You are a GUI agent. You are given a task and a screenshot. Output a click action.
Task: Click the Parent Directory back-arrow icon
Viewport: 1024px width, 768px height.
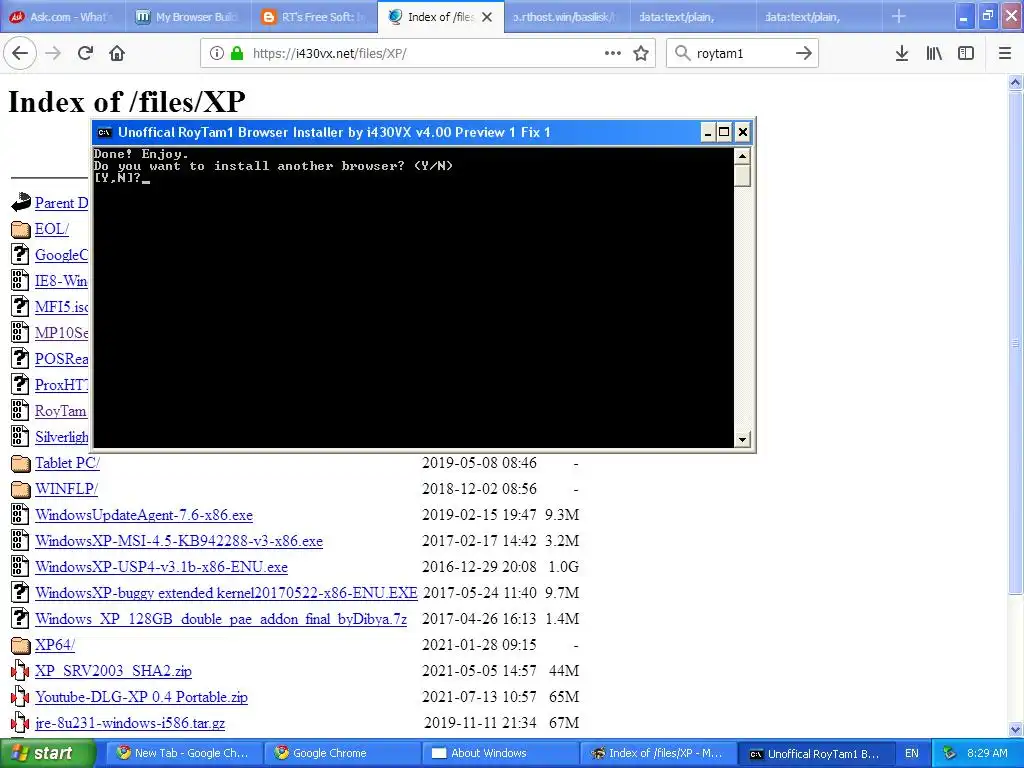click(x=21, y=202)
